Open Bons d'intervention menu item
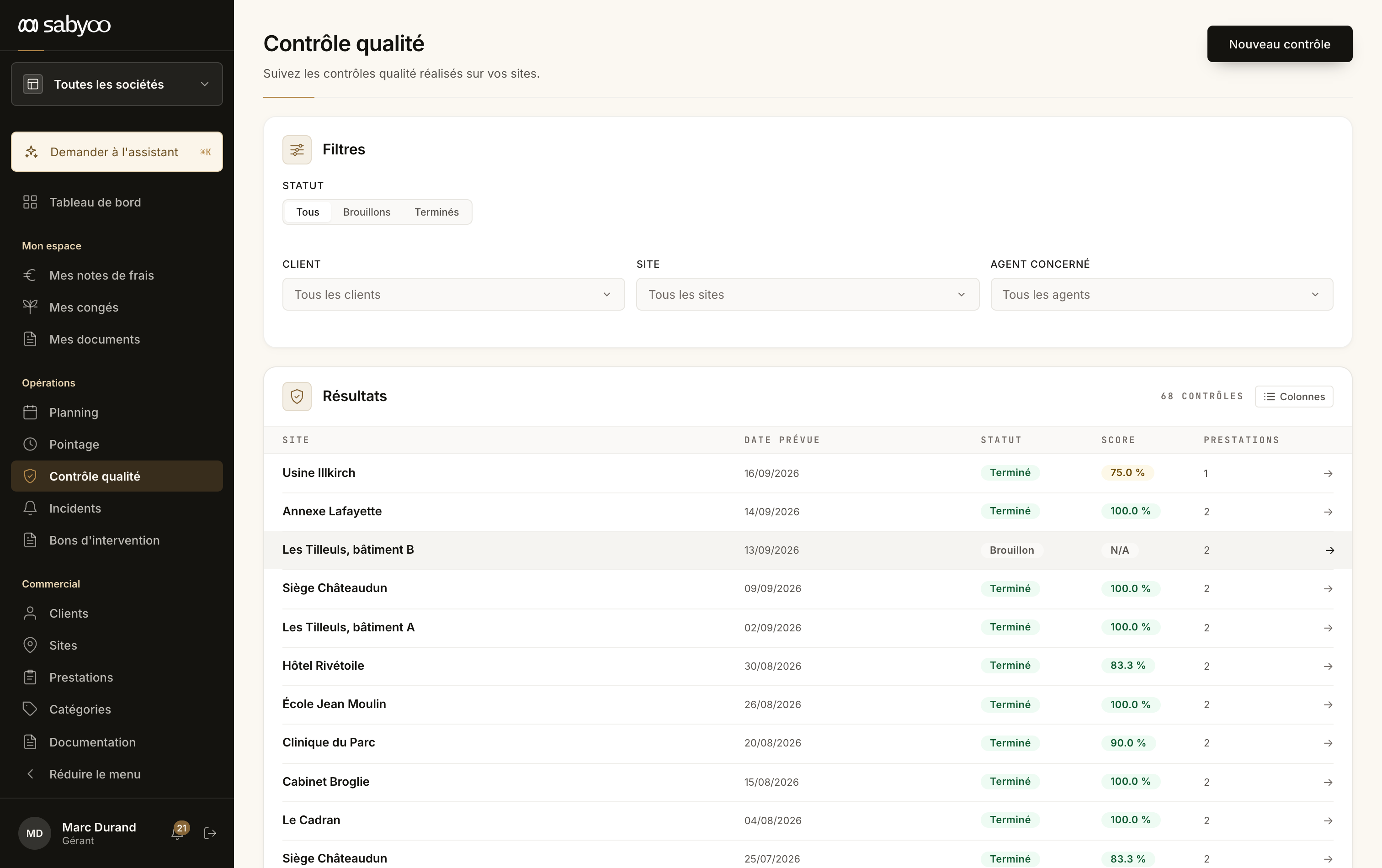Image resolution: width=1382 pixels, height=868 pixels. point(117,540)
